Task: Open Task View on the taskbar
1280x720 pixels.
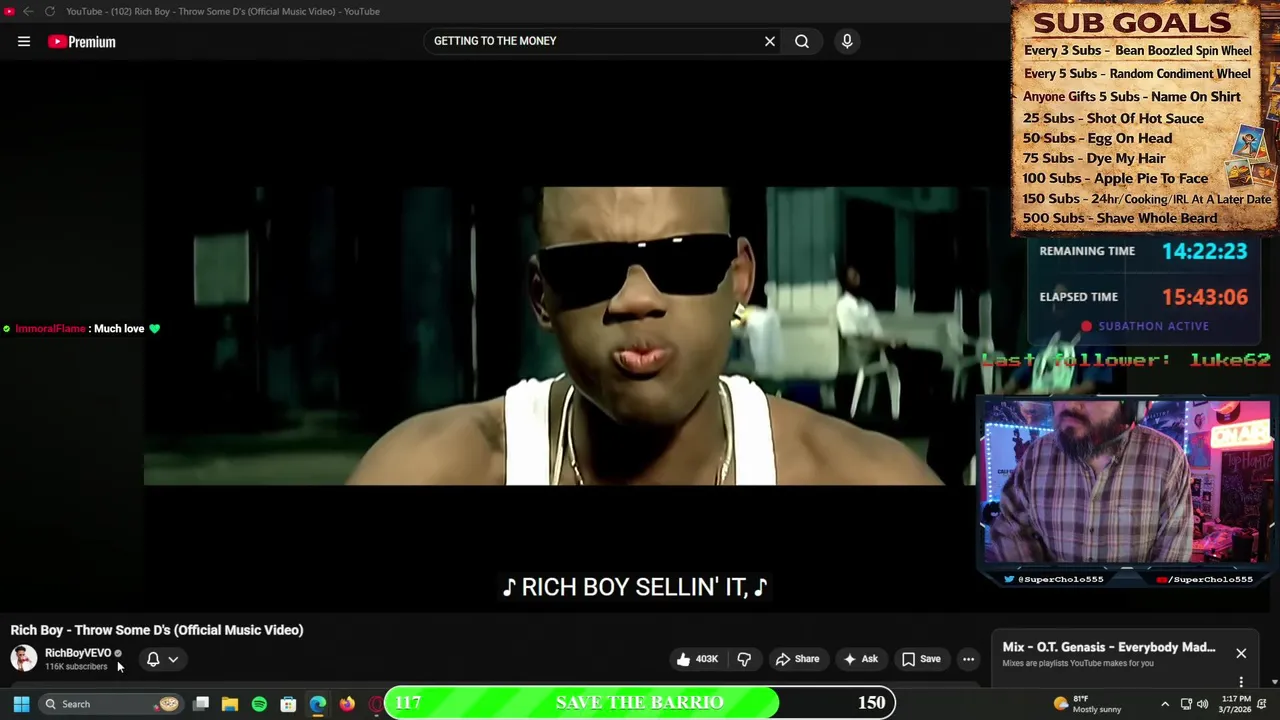Action: (201, 704)
